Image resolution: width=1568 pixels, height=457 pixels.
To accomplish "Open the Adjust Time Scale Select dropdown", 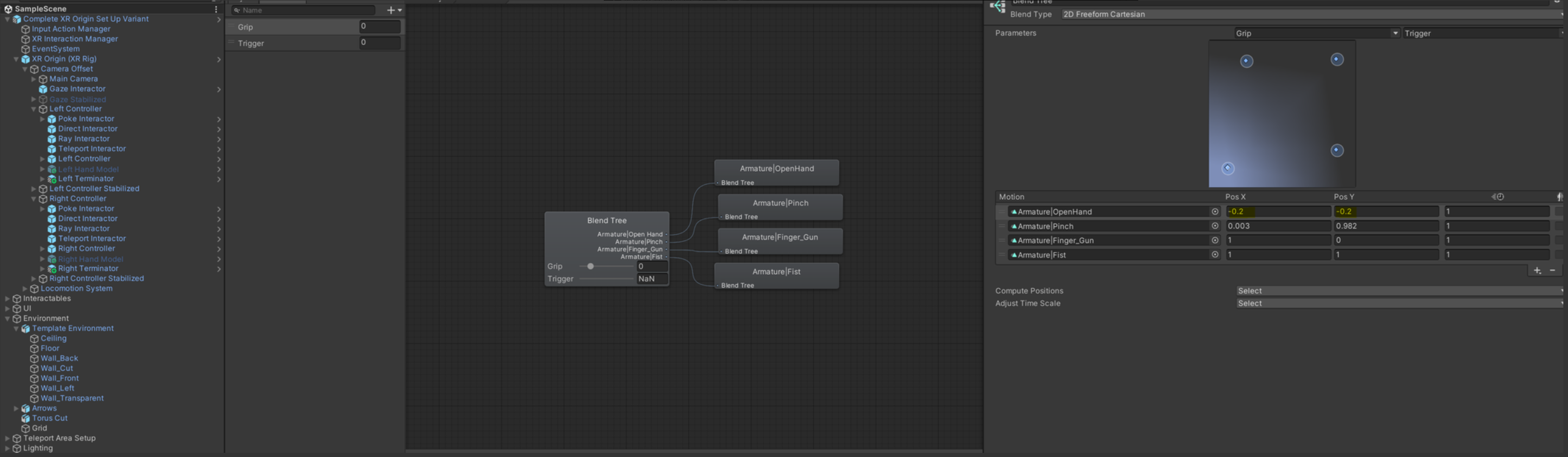I will coord(1400,303).
